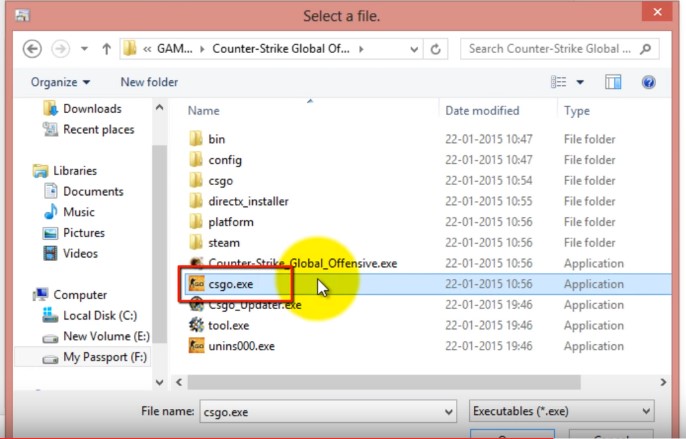Click the horizontal scrollbar thumb

(384, 382)
